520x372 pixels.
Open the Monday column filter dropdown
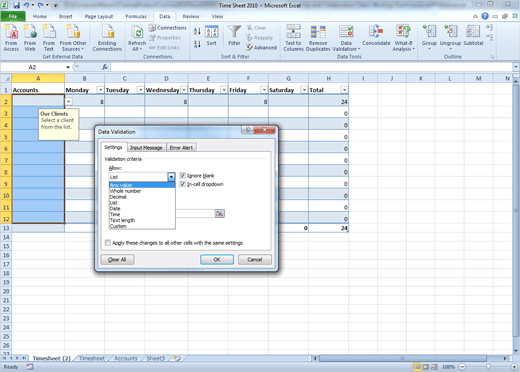click(x=100, y=90)
